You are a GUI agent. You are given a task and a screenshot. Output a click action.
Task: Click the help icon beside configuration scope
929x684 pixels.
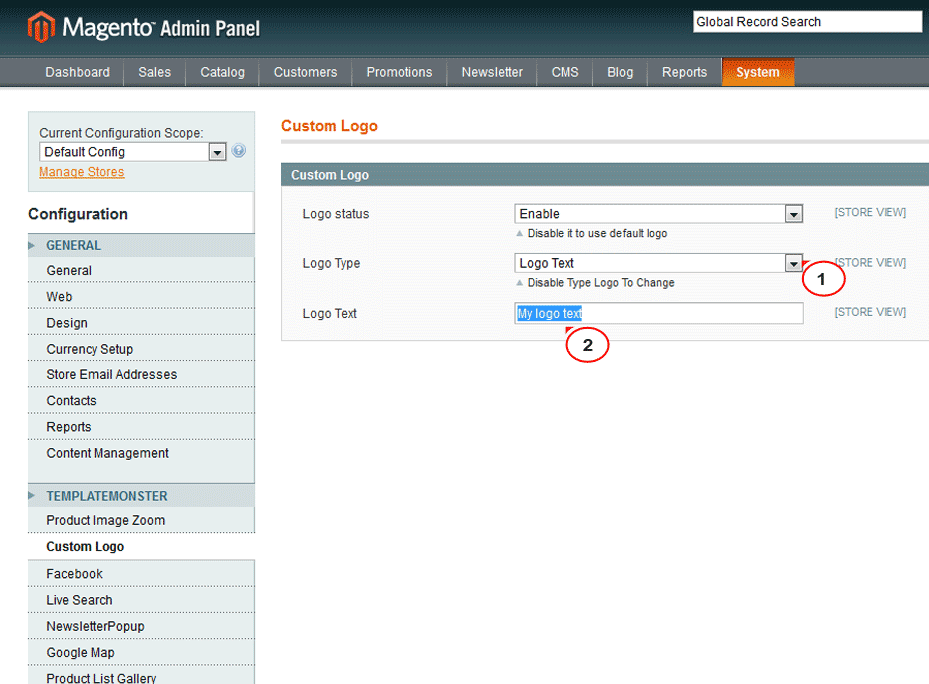pos(238,152)
